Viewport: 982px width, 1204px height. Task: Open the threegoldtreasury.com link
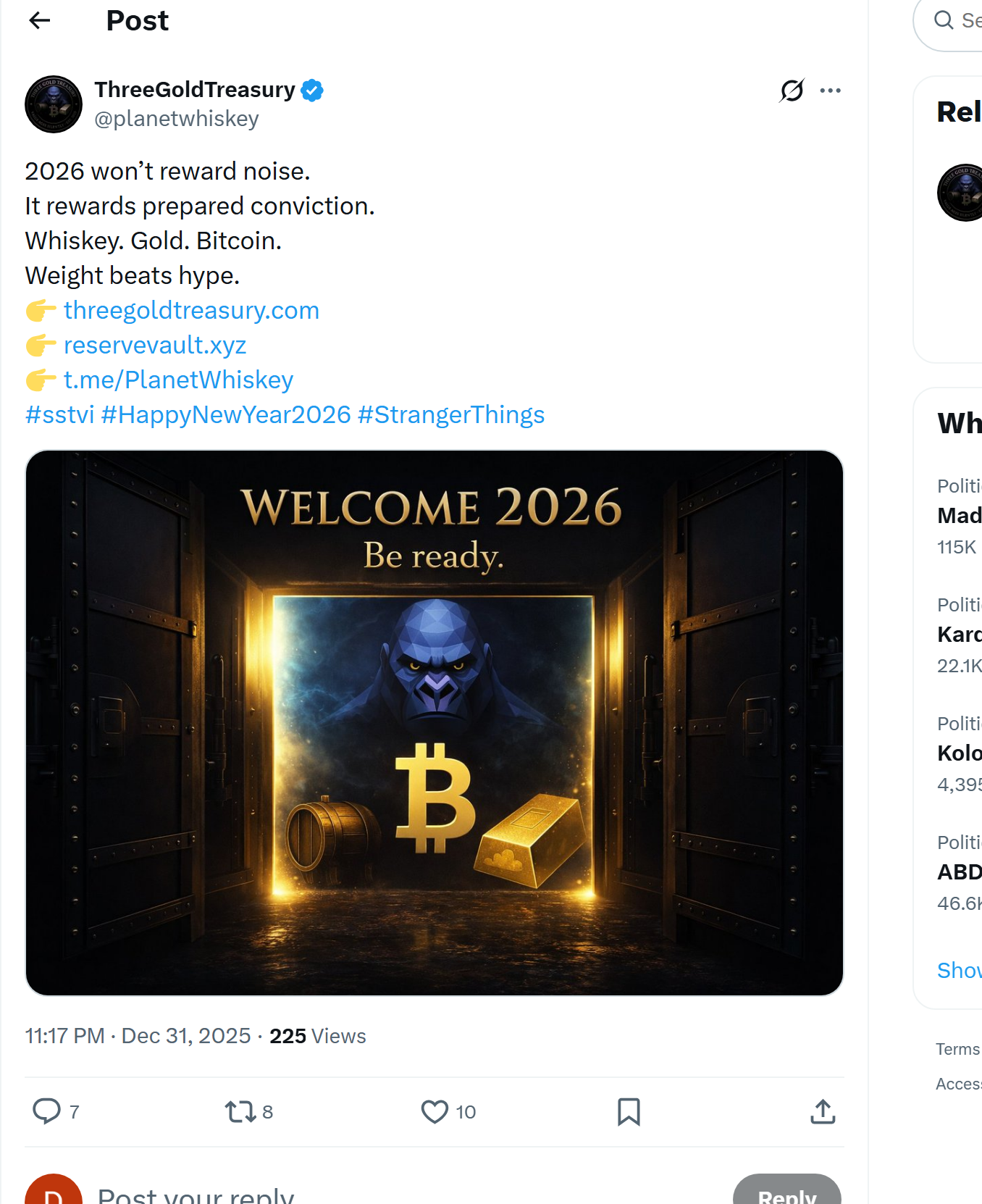click(190, 310)
